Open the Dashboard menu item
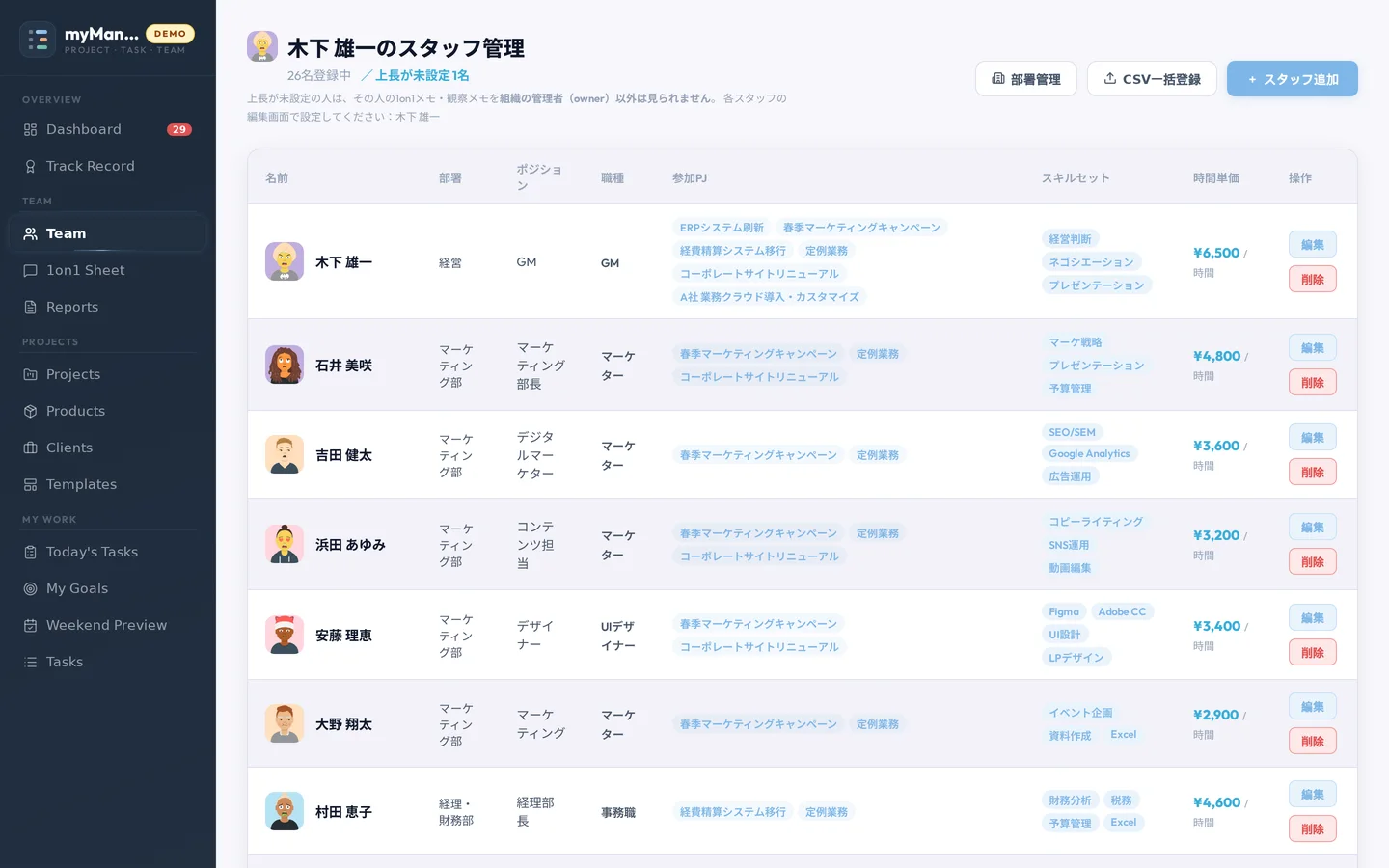 pyautogui.click(x=108, y=130)
